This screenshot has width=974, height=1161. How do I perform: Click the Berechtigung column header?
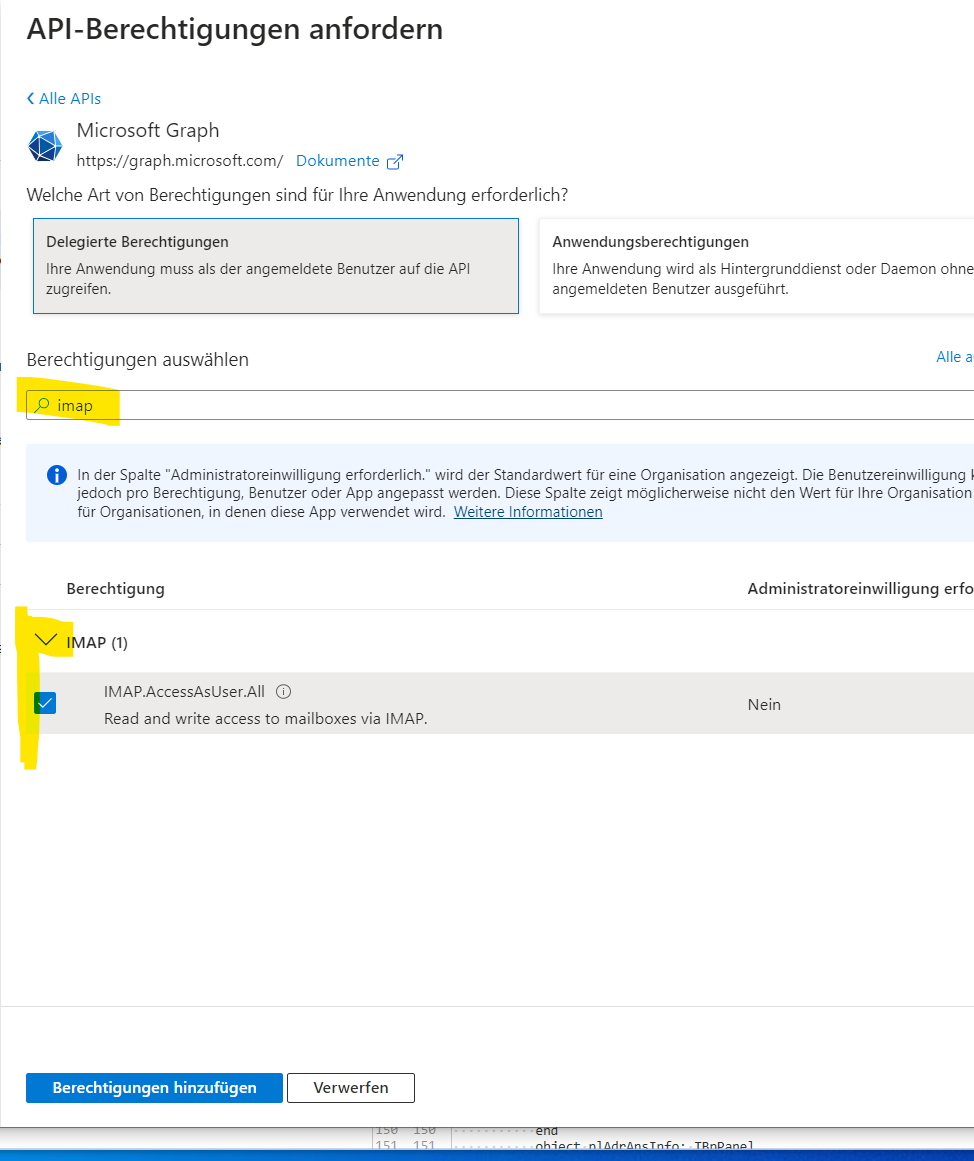pos(116,589)
